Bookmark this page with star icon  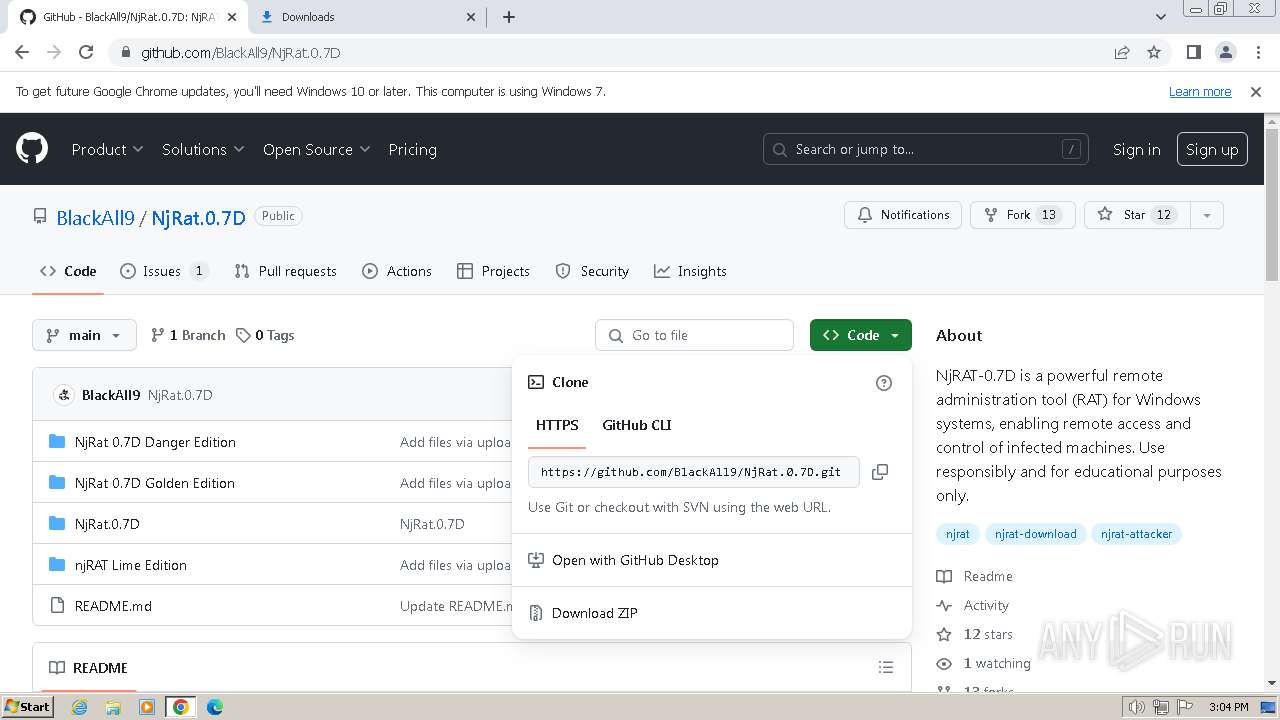point(1154,52)
